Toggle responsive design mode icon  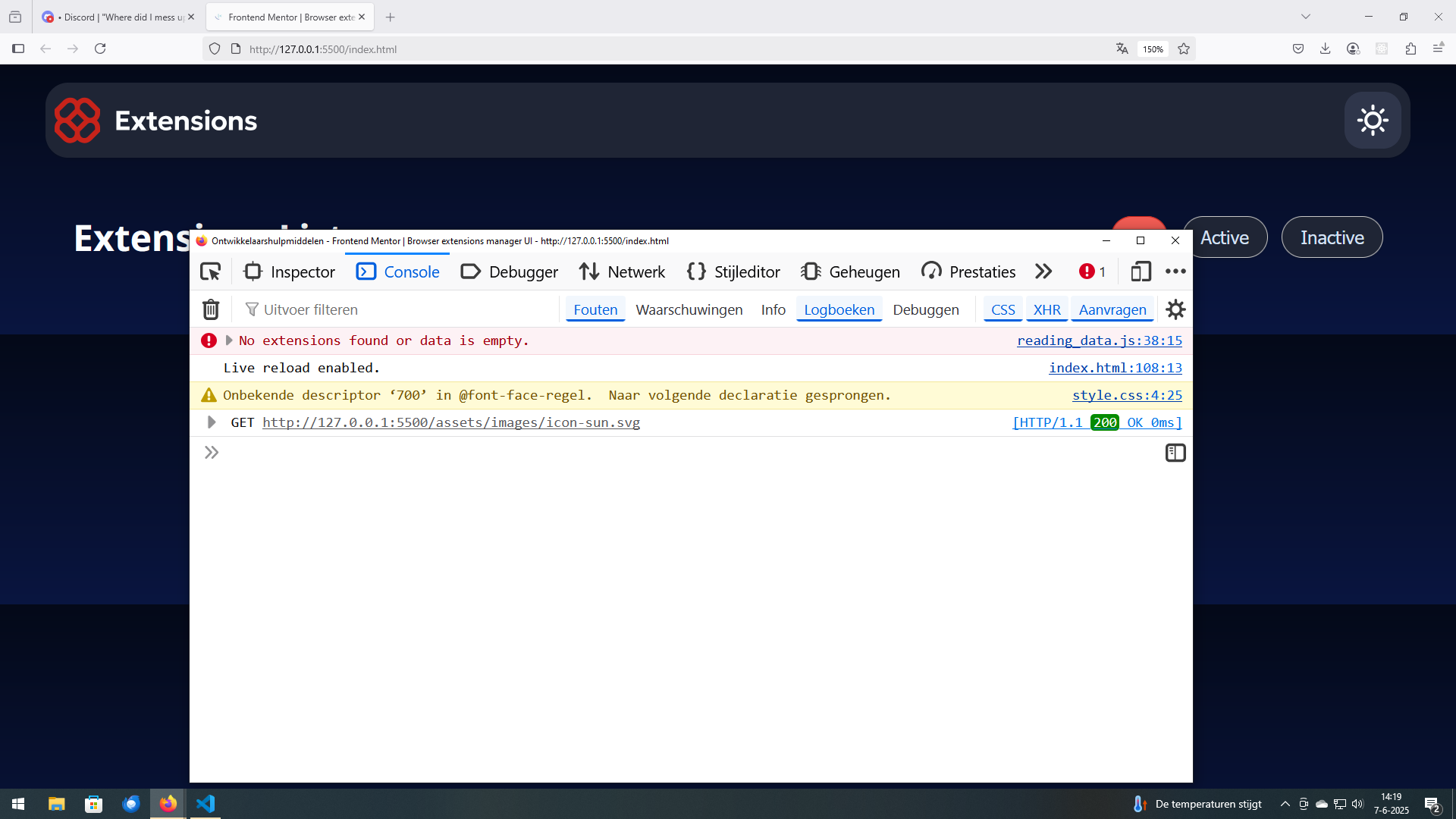[x=1141, y=271]
